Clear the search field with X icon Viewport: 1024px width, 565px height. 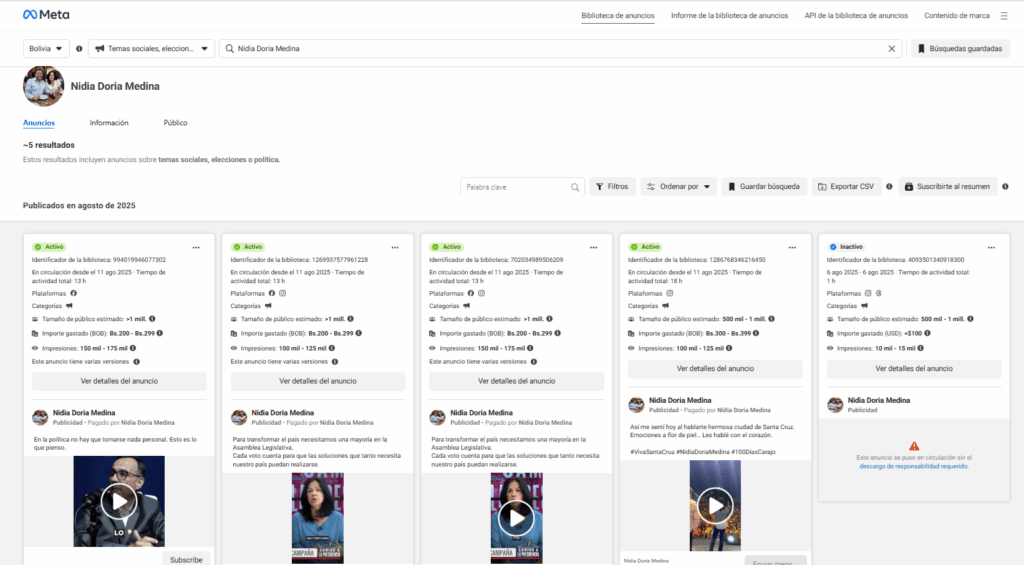click(x=892, y=48)
